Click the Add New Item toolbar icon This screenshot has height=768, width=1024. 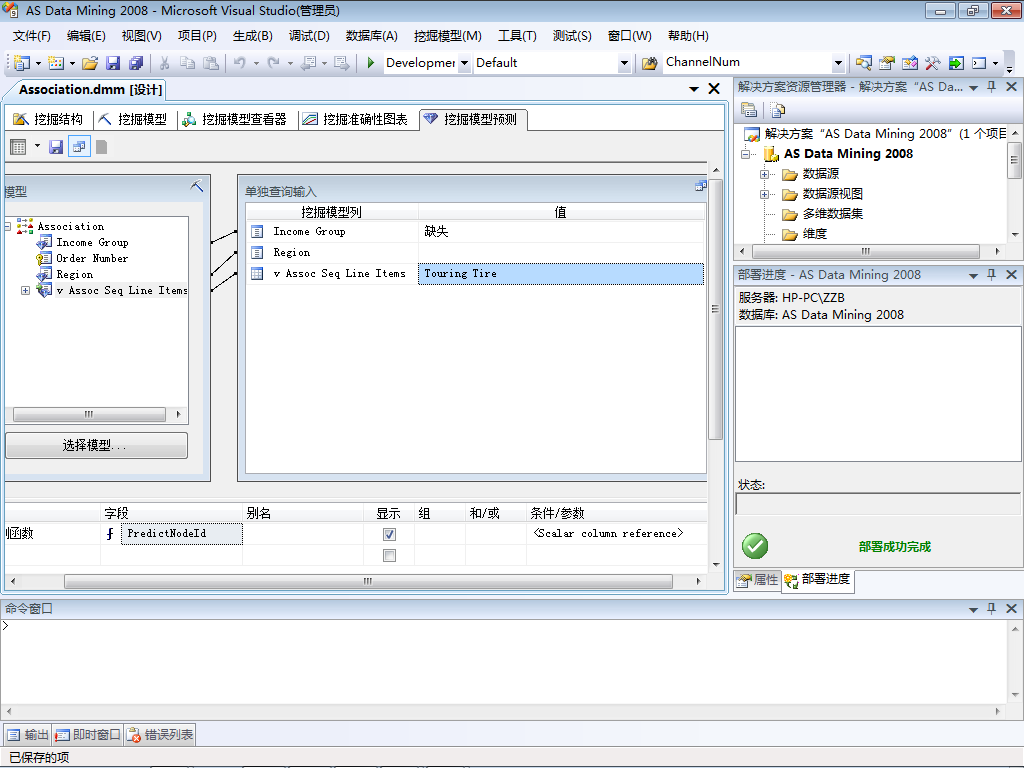click(x=56, y=63)
